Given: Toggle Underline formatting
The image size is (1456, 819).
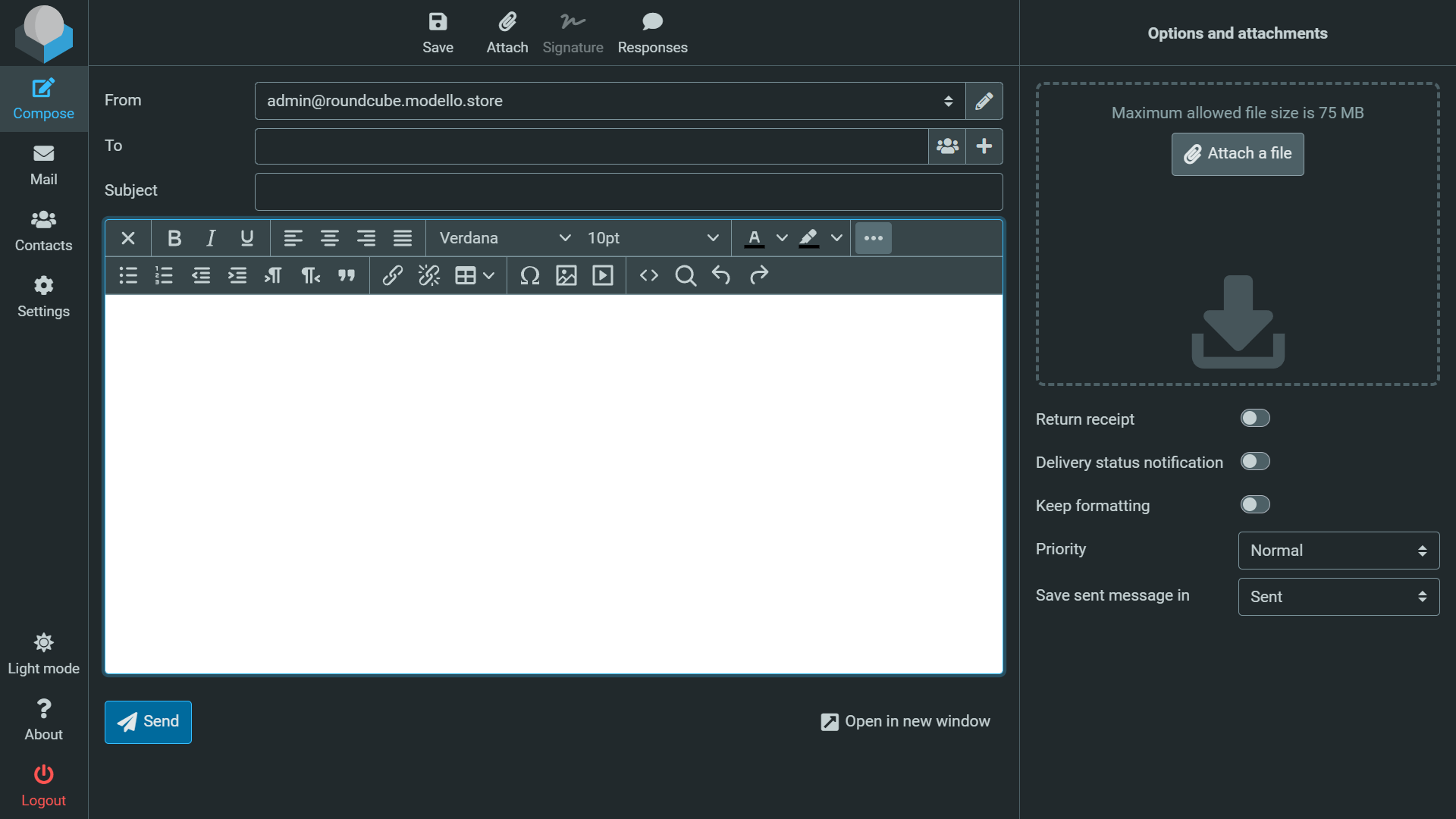Looking at the screenshot, I should (247, 238).
